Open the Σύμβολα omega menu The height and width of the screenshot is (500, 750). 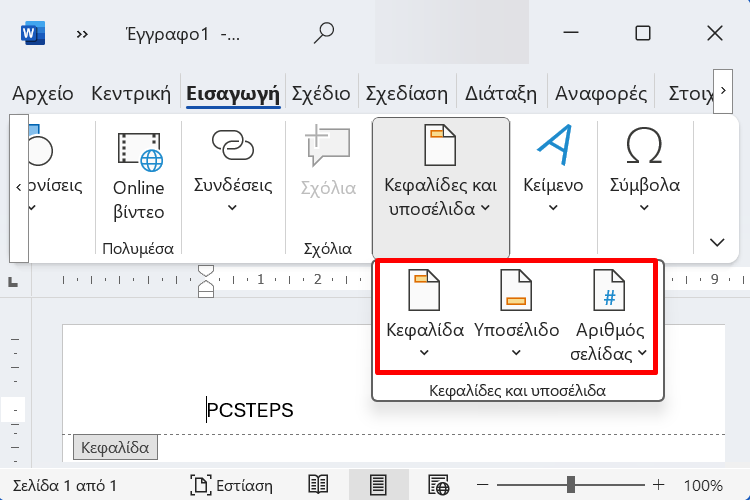click(644, 168)
